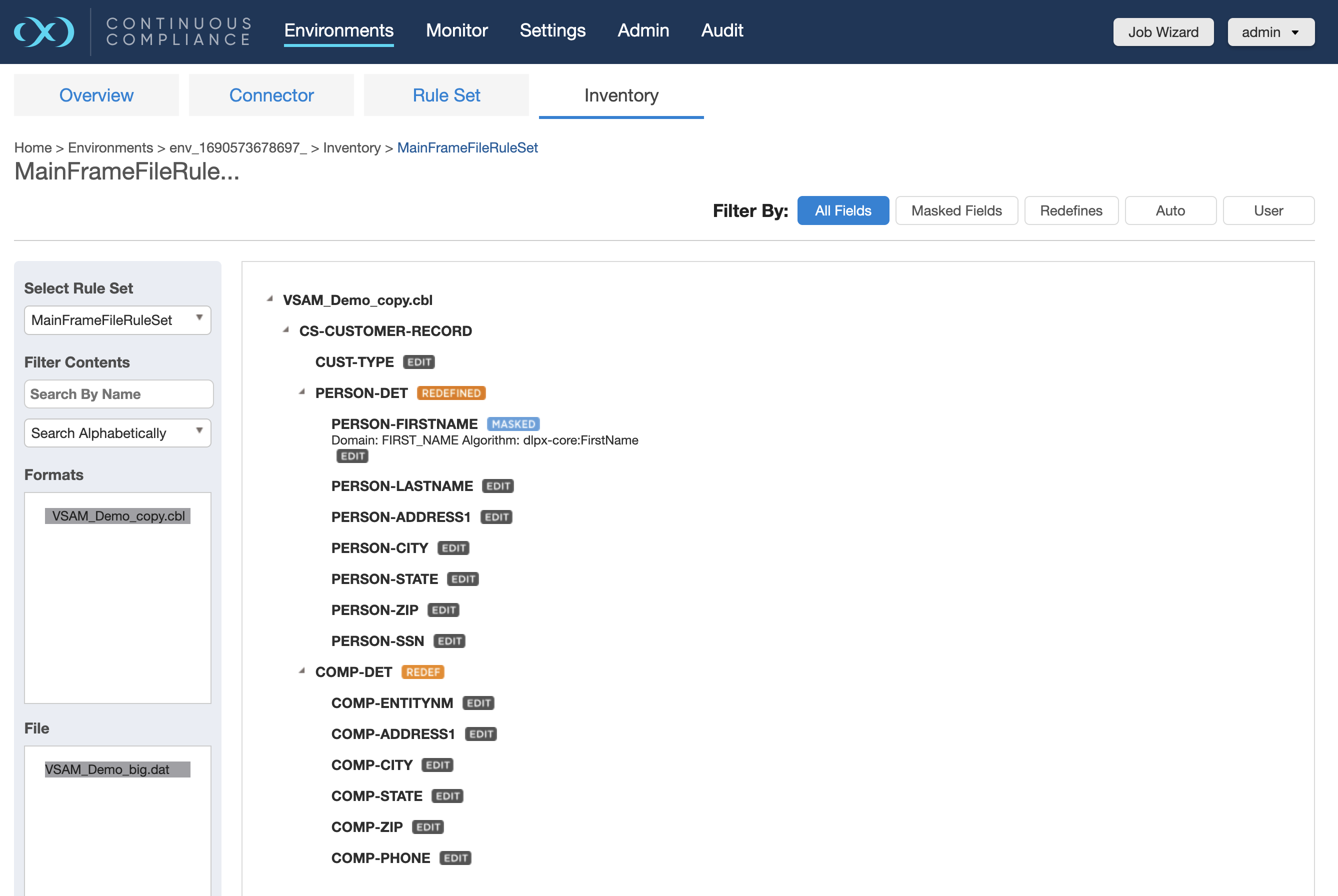Click EDIT badge beside COMP-PHONE
The image size is (1338, 896).
pos(455,858)
